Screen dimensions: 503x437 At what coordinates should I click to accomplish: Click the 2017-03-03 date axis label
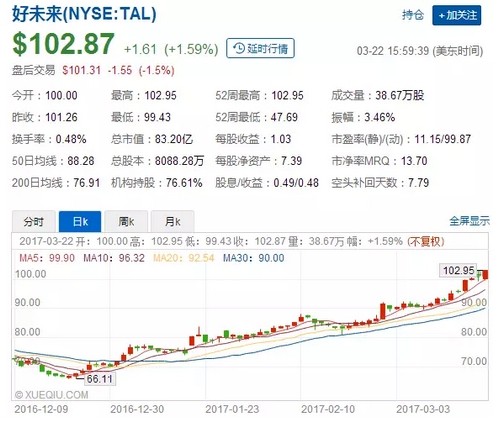click(x=423, y=409)
